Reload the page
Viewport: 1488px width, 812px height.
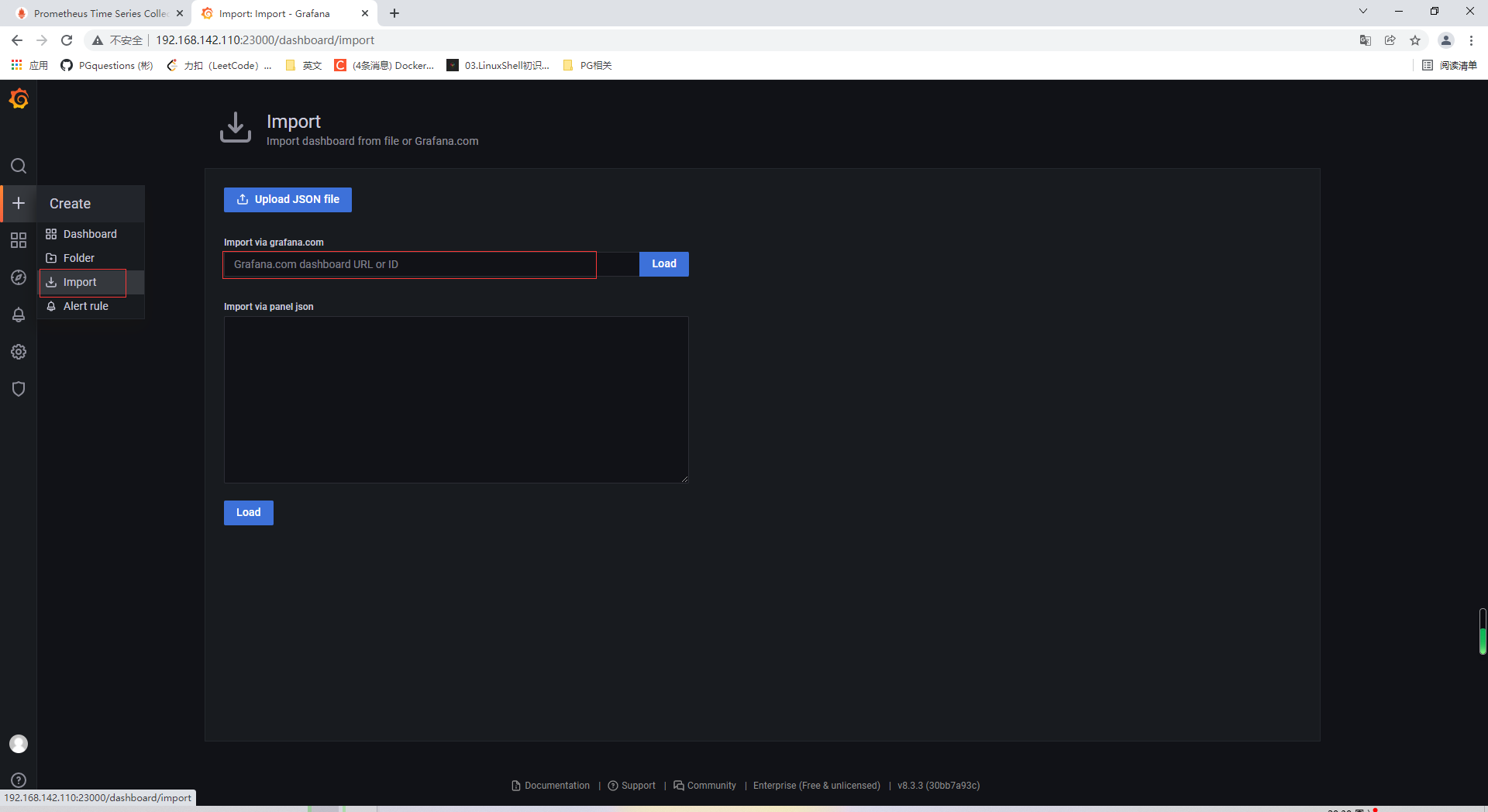click(67, 40)
